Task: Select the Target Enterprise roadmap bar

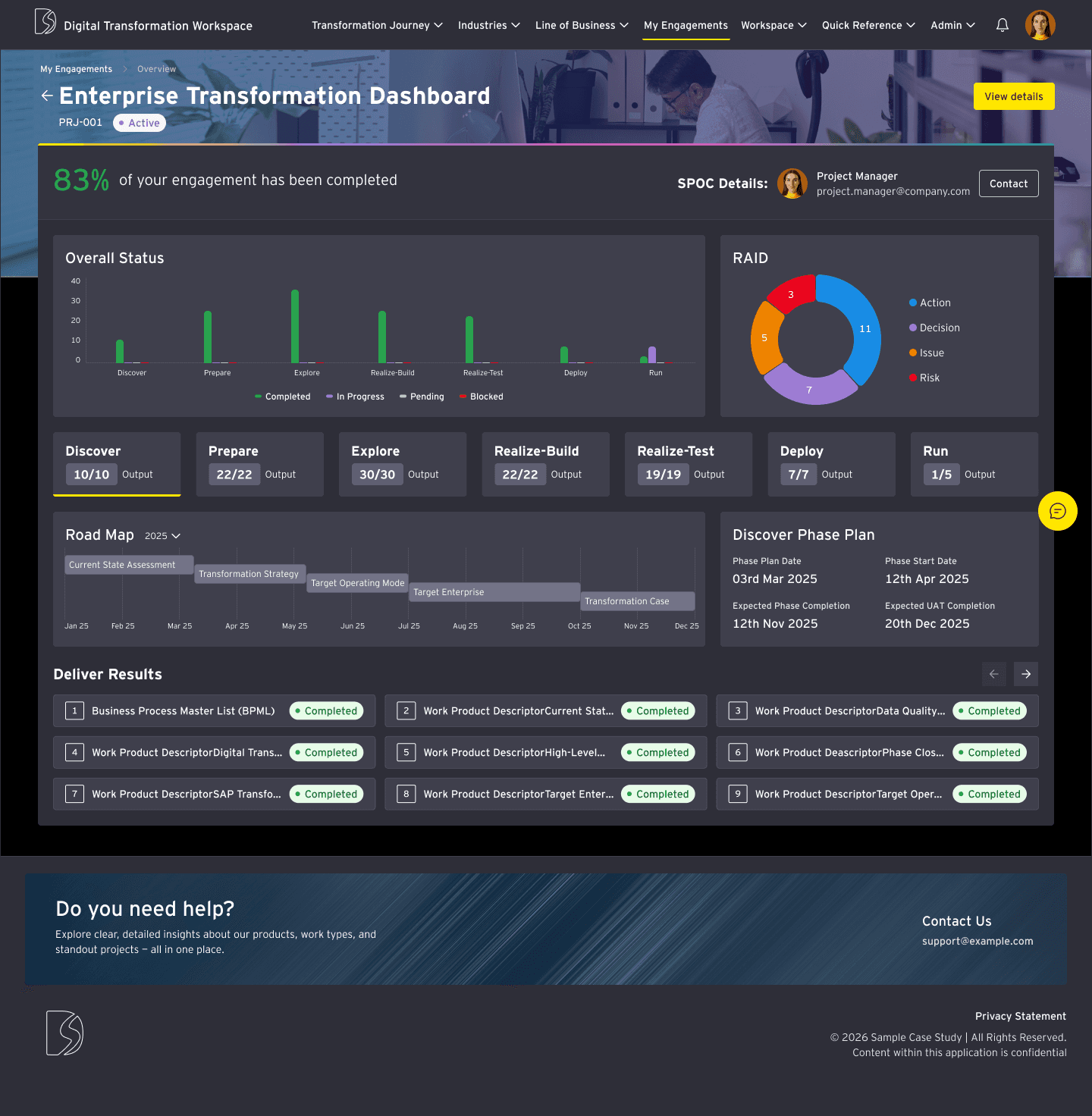Action: tap(495, 592)
